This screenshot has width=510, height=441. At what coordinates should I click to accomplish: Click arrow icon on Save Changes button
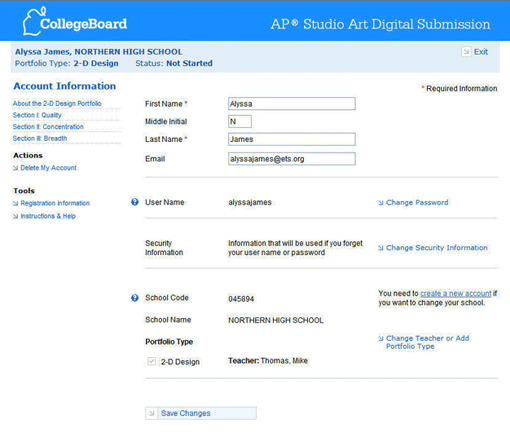[x=151, y=413]
